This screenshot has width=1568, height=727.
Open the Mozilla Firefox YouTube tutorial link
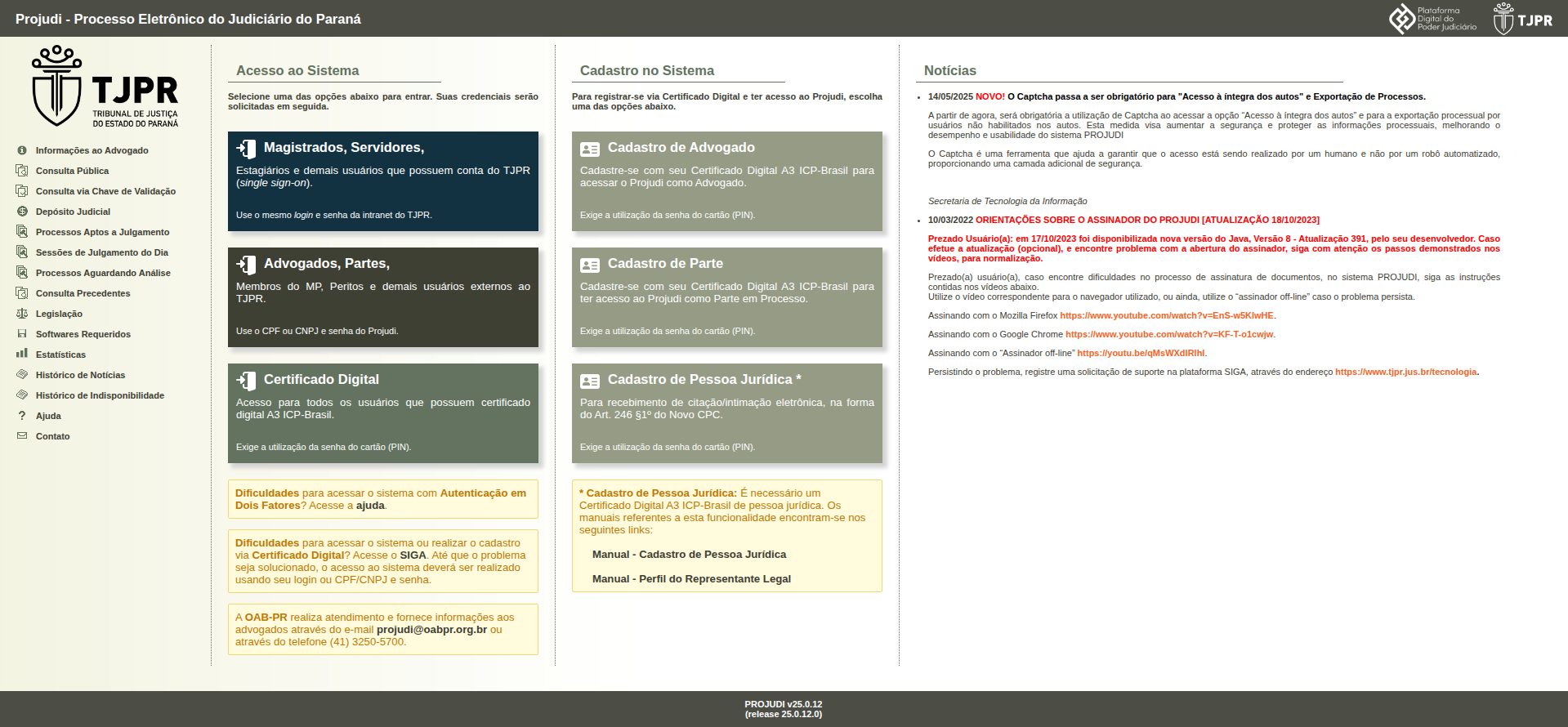coord(1167,315)
